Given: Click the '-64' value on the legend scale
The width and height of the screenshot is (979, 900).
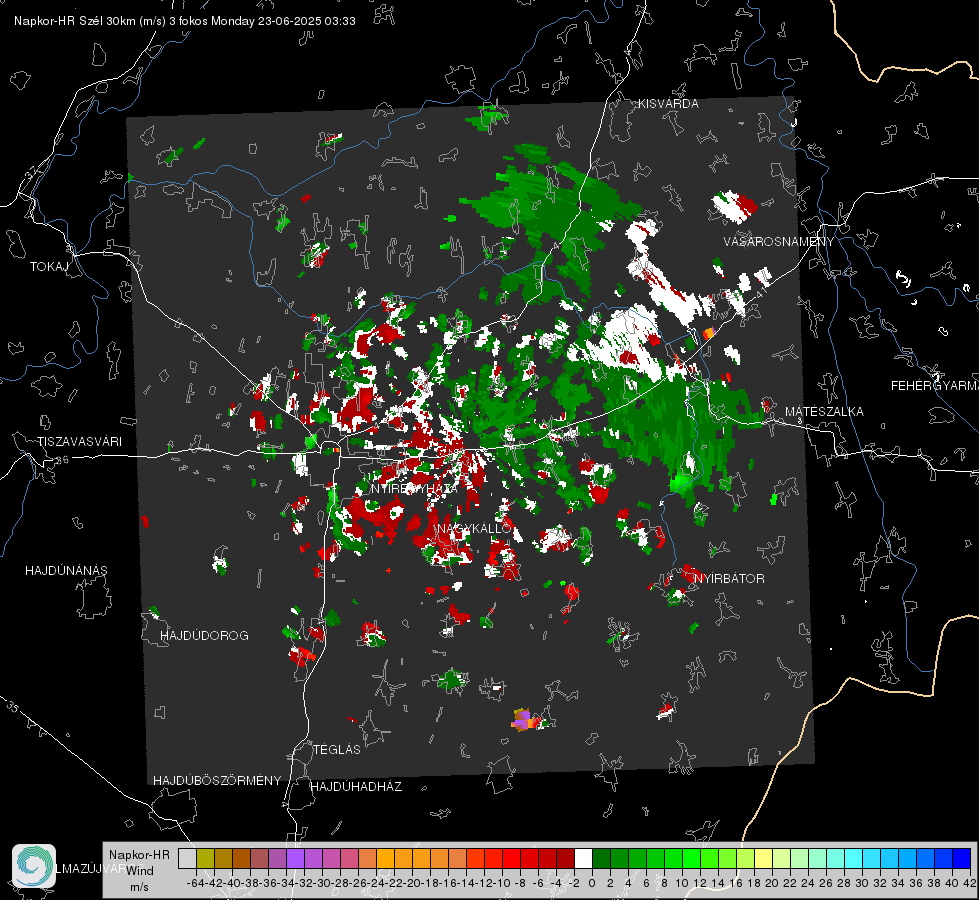Looking at the screenshot, I should pos(195,883).
